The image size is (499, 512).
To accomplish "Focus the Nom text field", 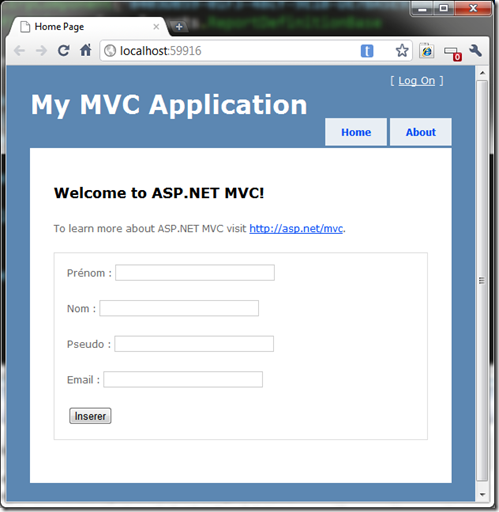I will coord(179,308).
